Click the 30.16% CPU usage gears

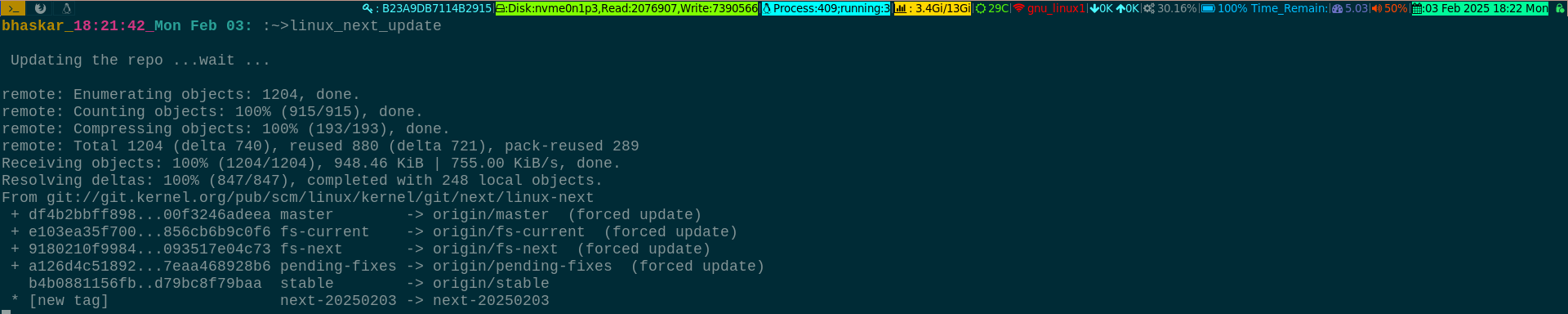(1169, 8)
